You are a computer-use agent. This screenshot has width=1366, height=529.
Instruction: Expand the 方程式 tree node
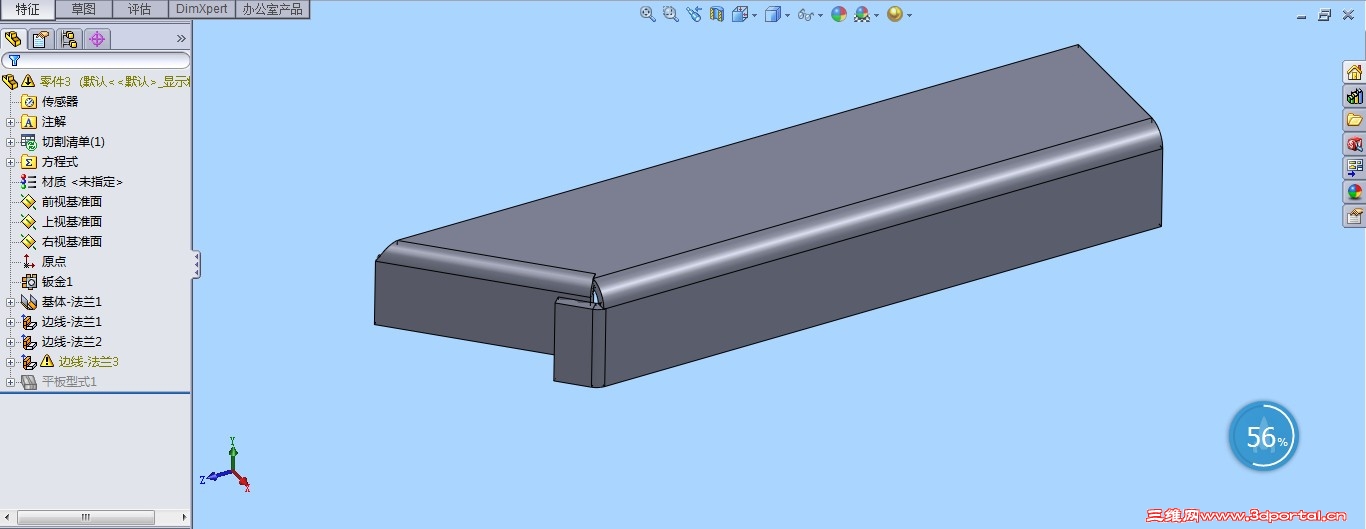click(11, 162)
